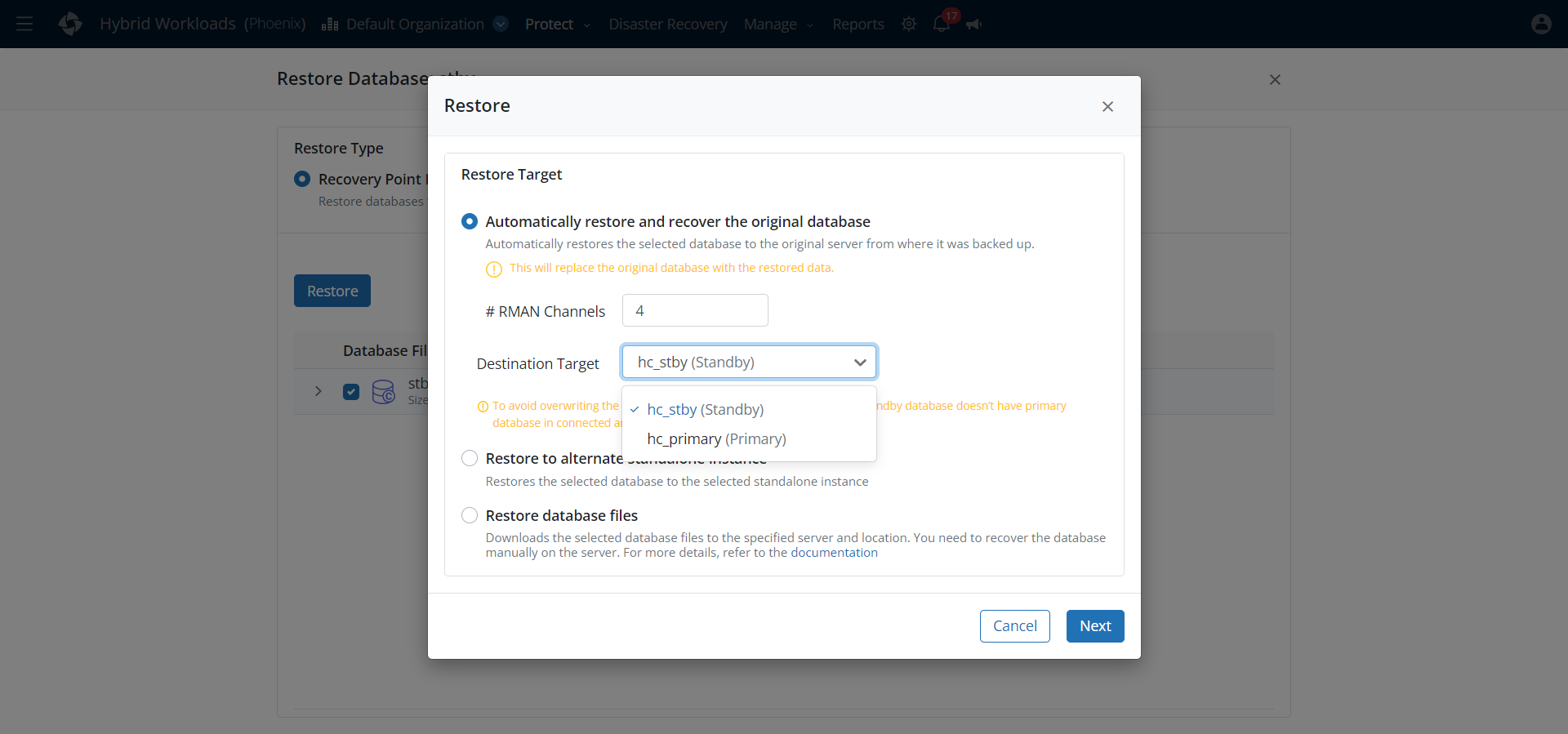1568x734 pixels.
Task: Choose hc_stby (Standby) from list
Action: [705, 410]
